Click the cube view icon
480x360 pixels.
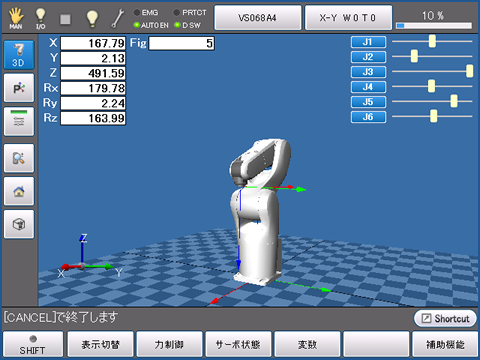pos(19,224)
